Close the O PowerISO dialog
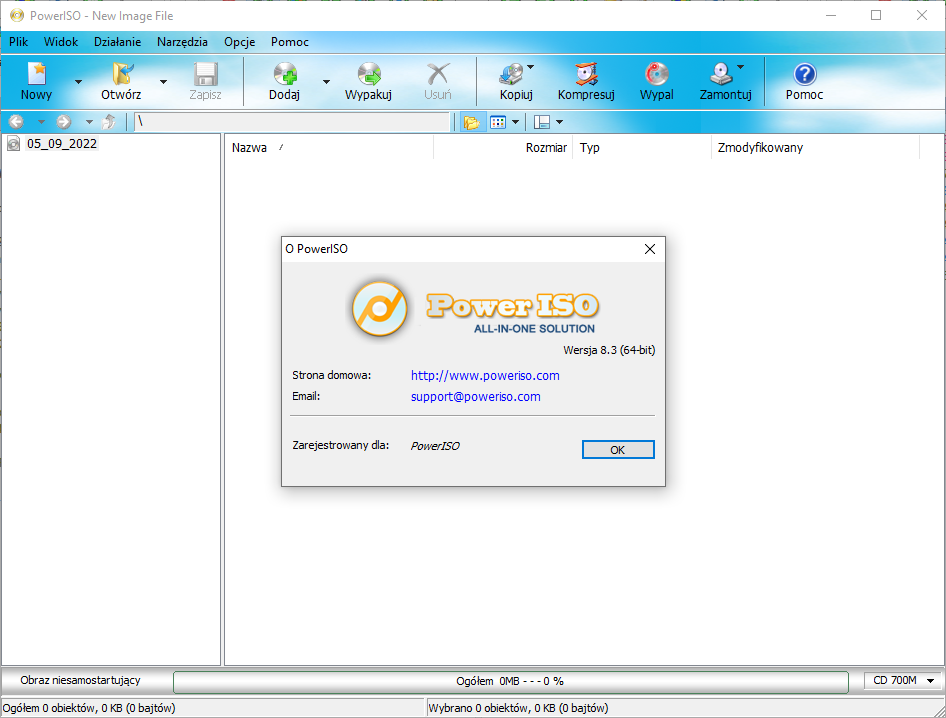The height and width of the screenshot is (718, 946). click(650, 249)
